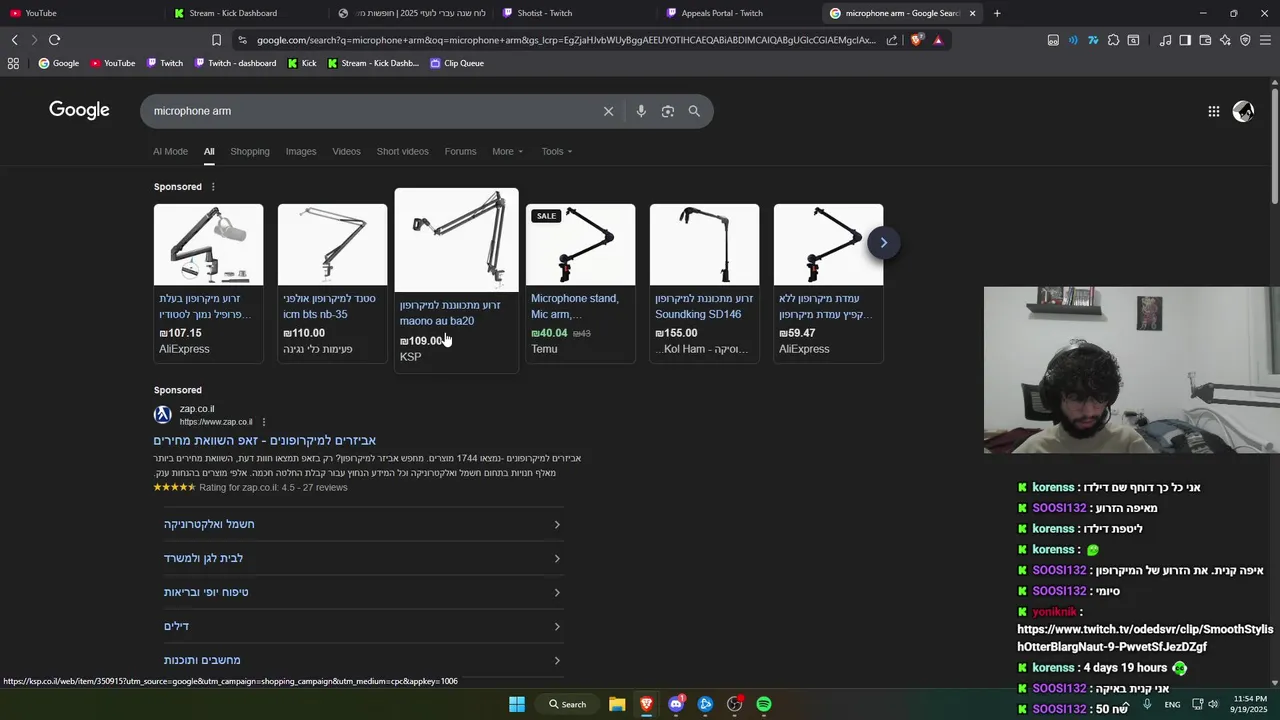The width and height of the screenshot is (1280, 720).
Task: Expand לבית לגן ולמשרד sitelink row
Action: [x=362, y=558]
